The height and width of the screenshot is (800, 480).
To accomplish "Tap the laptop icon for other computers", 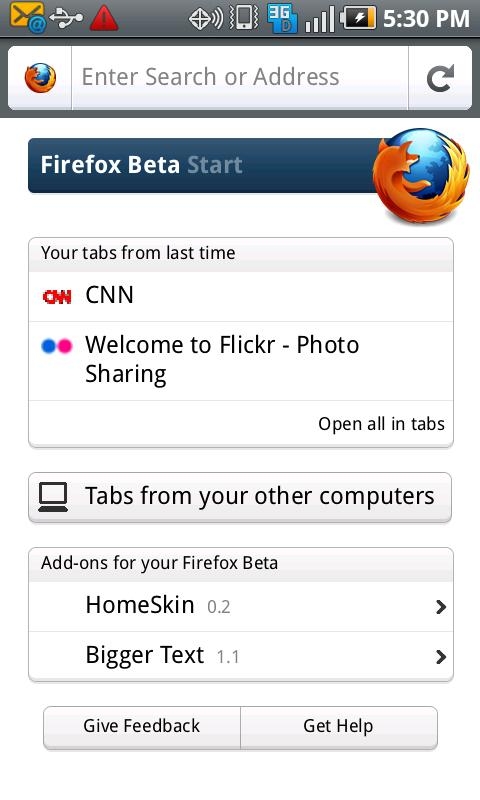I will pos(53,497).
